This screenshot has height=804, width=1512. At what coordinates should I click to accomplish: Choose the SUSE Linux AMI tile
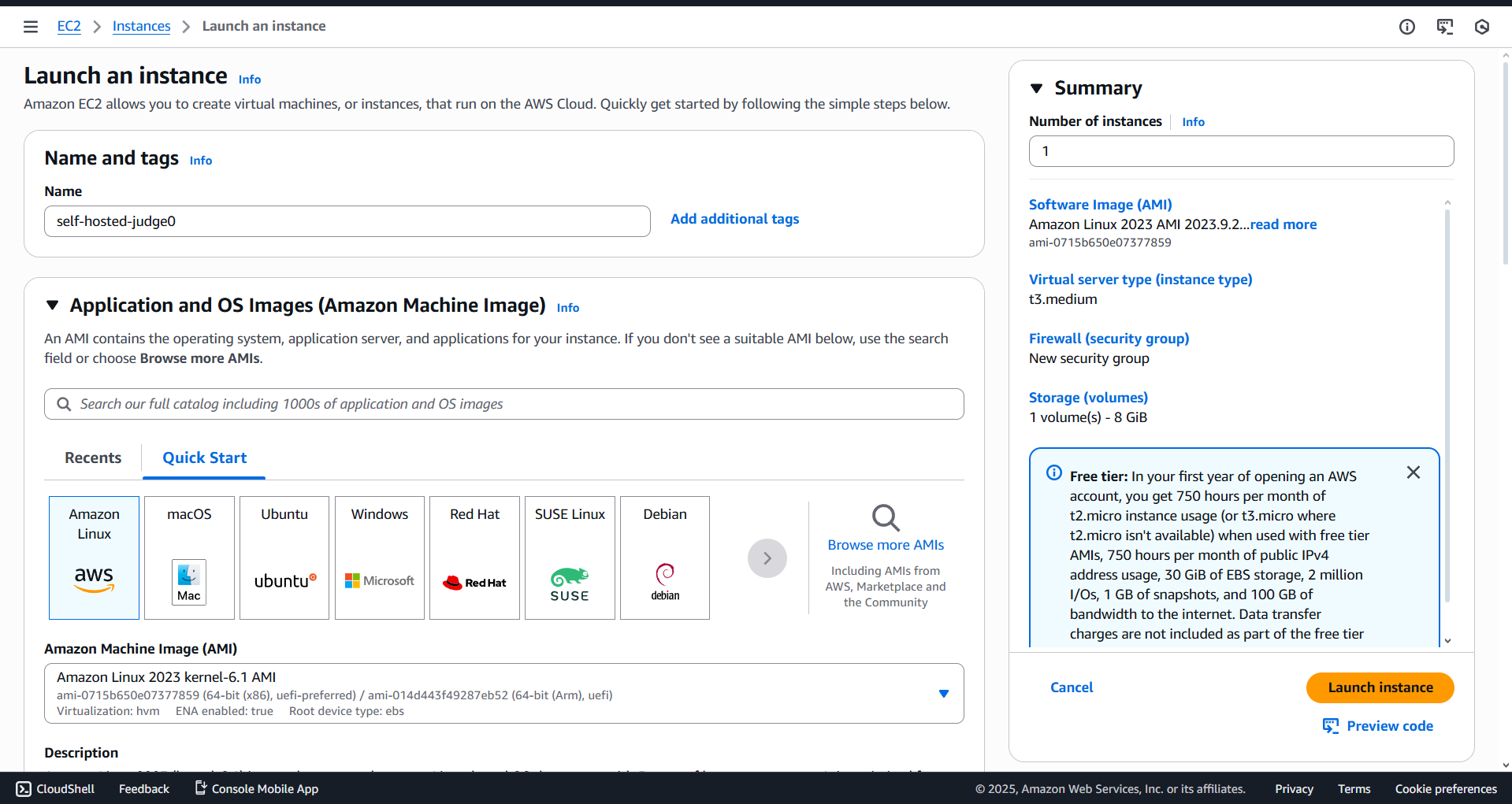[569, 557]
